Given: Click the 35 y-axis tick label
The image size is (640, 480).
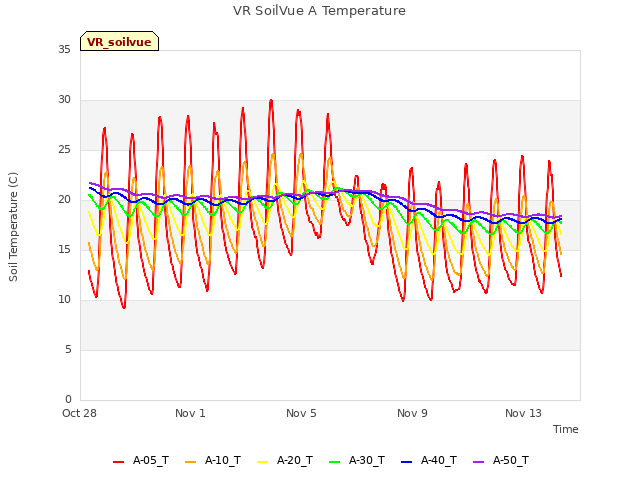Looking at the screenshot, I should pyautogui.click(x=64, y=50).
